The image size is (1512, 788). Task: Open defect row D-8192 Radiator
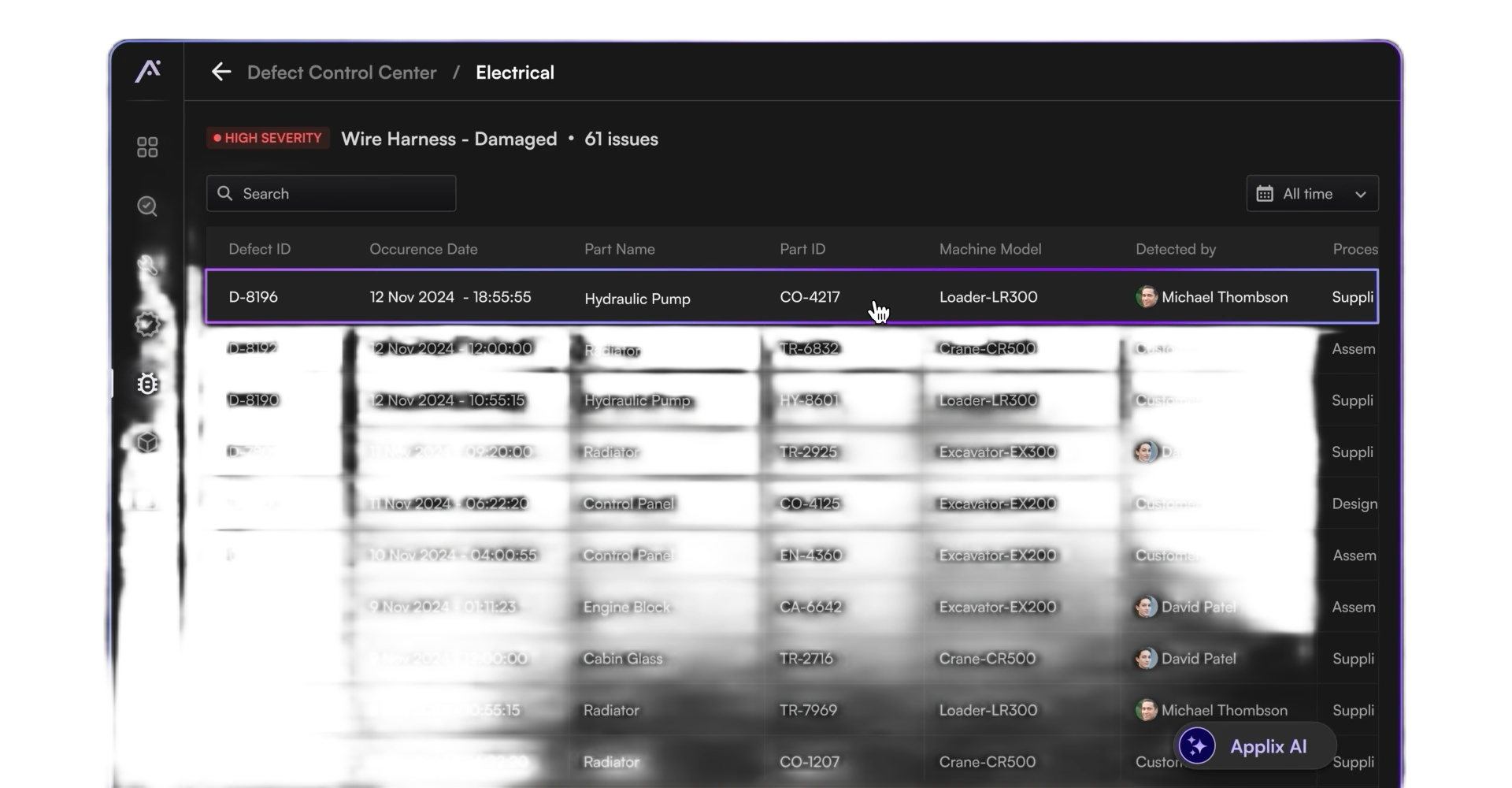coord(612,349)
